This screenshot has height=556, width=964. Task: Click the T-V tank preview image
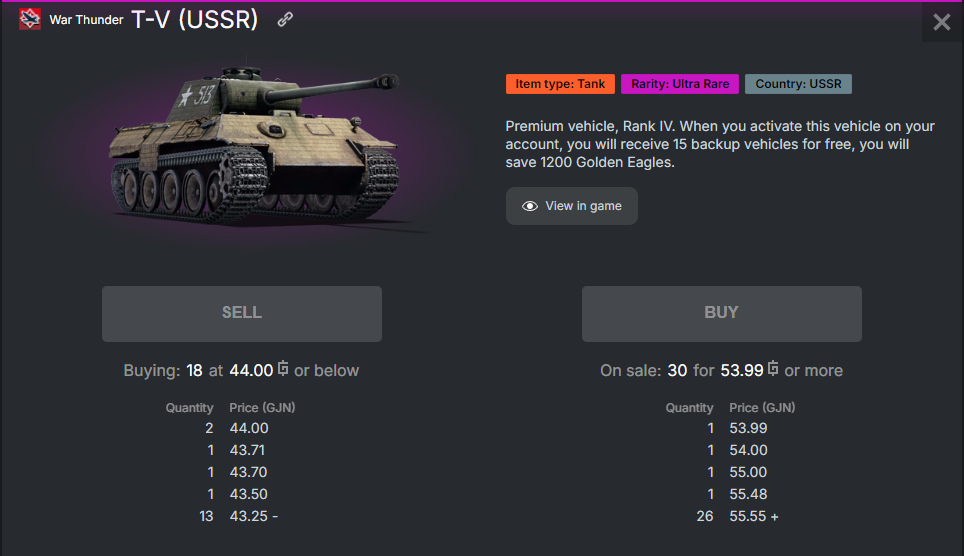255,148
